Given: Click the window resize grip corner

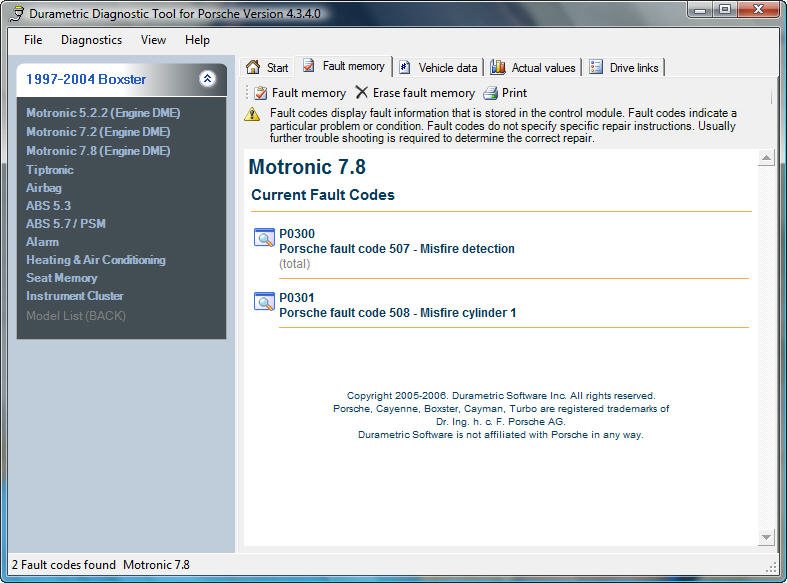Looking at the screenshot, I should pos(771,567).
